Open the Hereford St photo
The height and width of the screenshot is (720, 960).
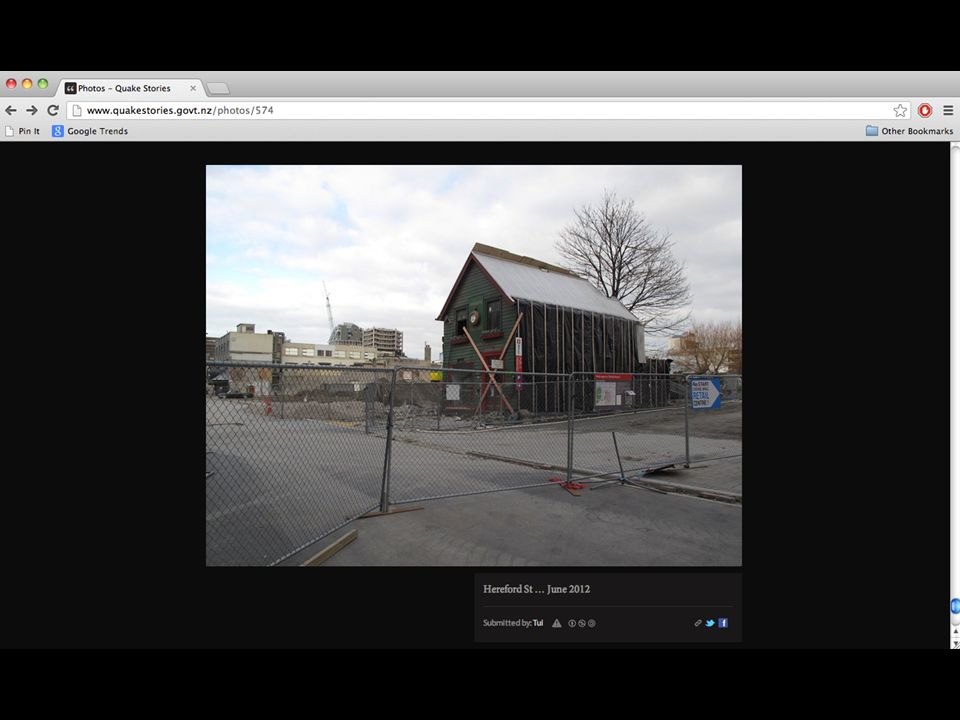pyautogui.click(x=473, y=366)
